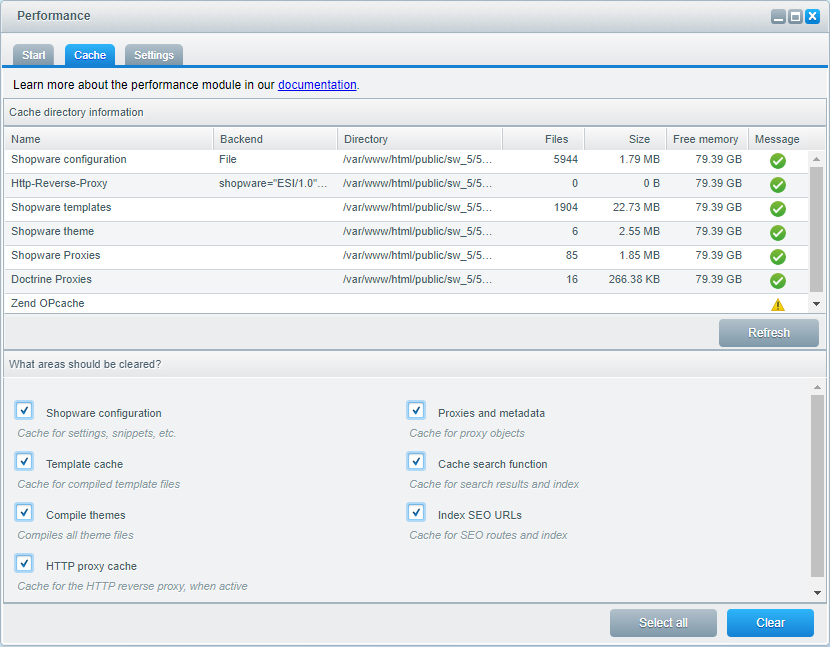Click clear-areas panel scrollbar down arrow
830x647 pixels.
817,593
